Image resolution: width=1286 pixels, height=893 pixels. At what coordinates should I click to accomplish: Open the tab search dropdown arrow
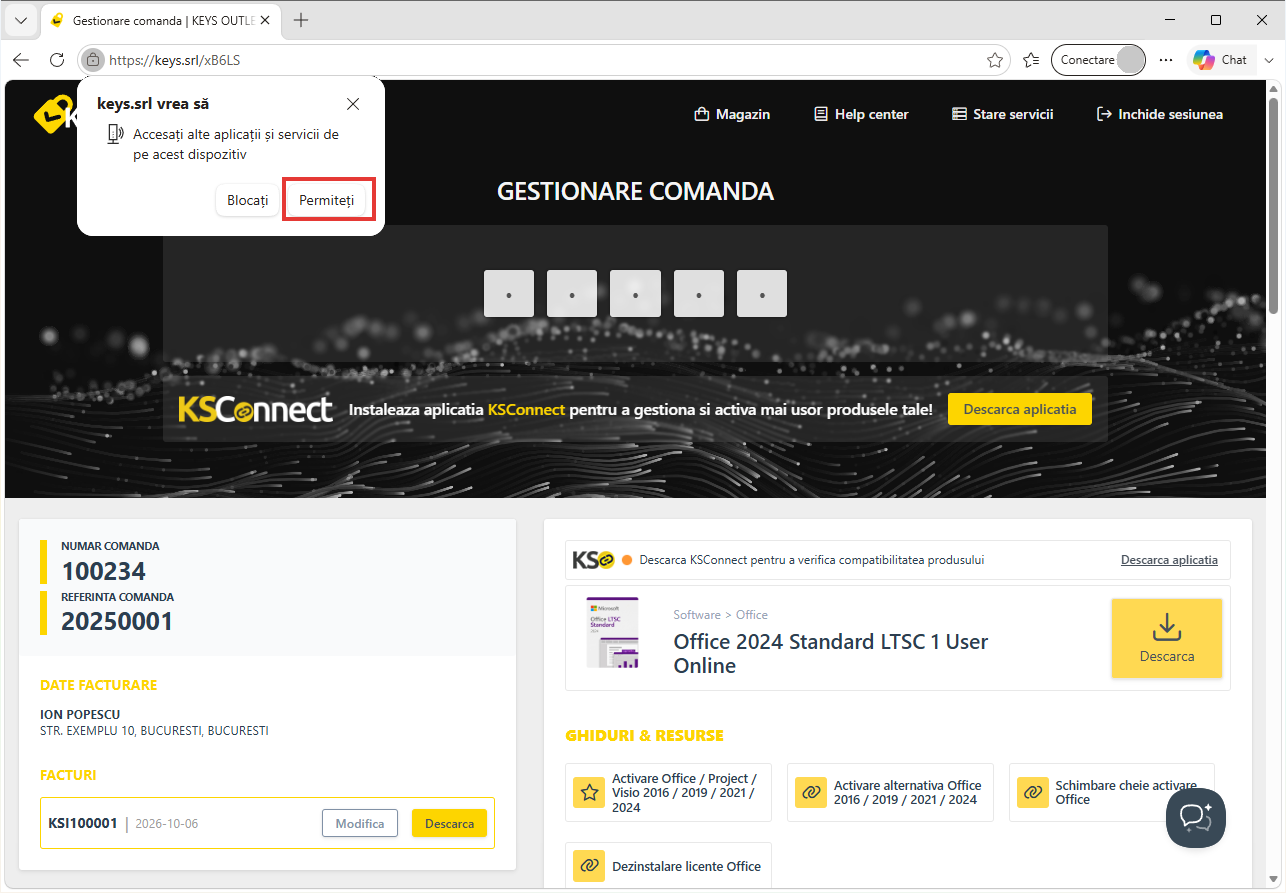(21, 20)
